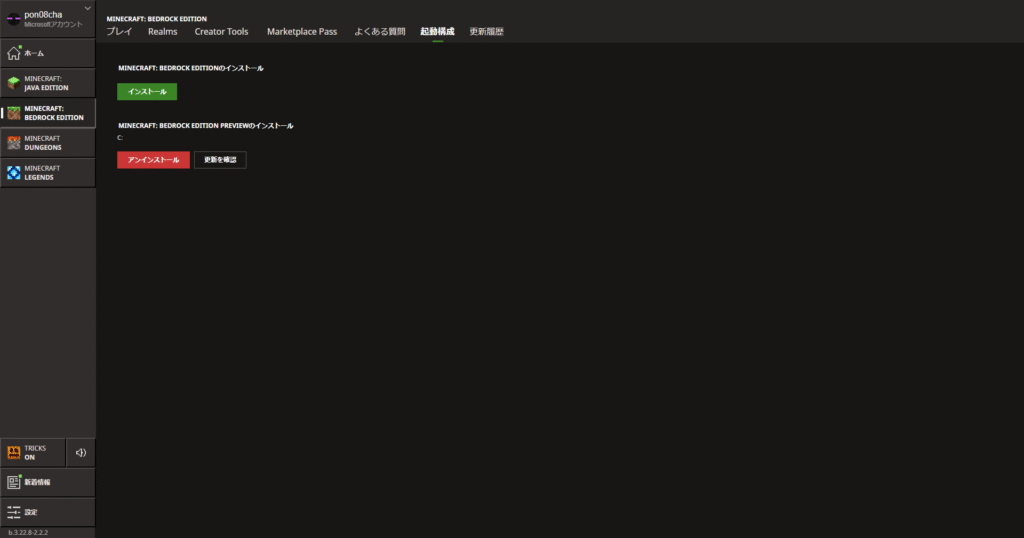Screen dimensions: 1024x538
Task: View the 更新履歴 patch notes tab
Action: coord(486,32)
